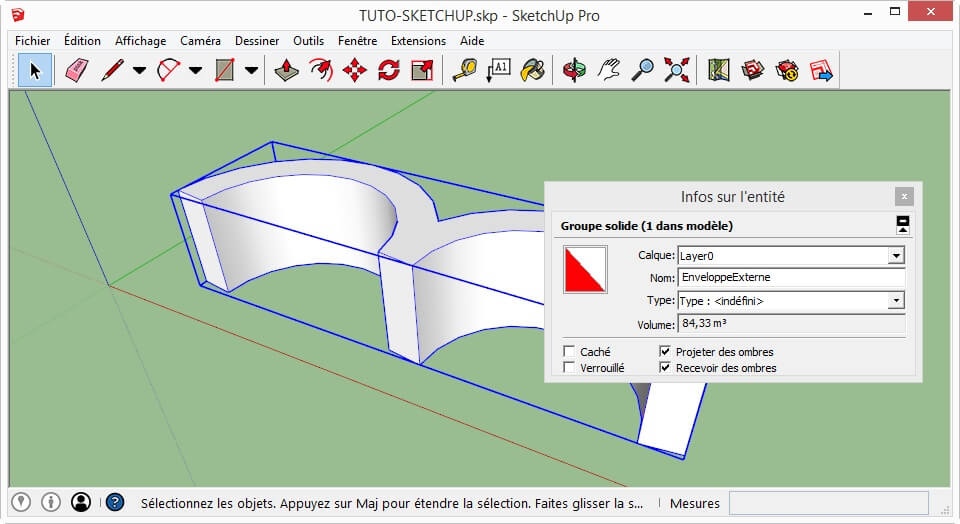Click the red material swatch

(x=585, y=269)
